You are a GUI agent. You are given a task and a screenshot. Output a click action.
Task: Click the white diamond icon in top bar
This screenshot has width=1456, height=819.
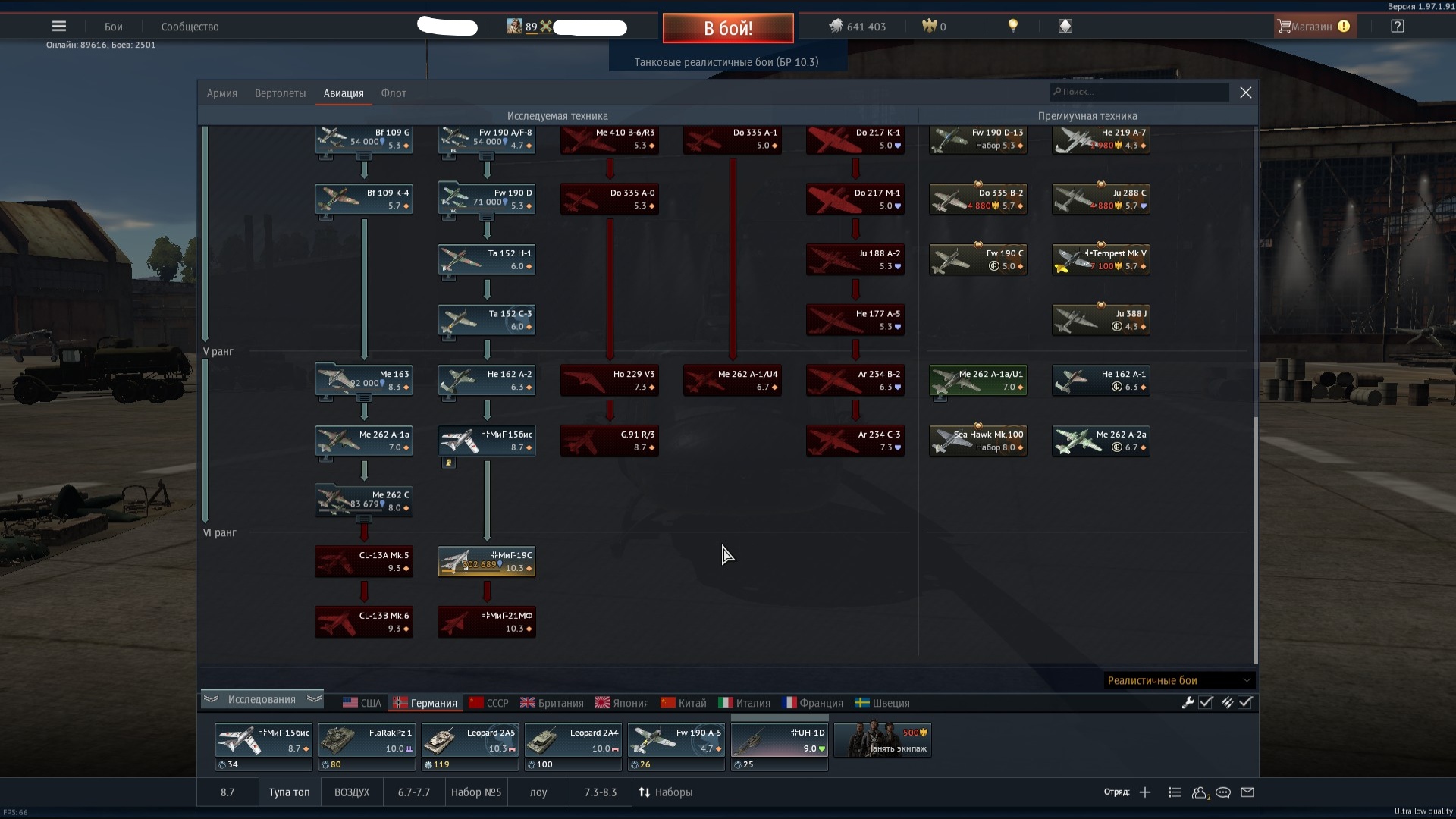(x=1065, y=26)
